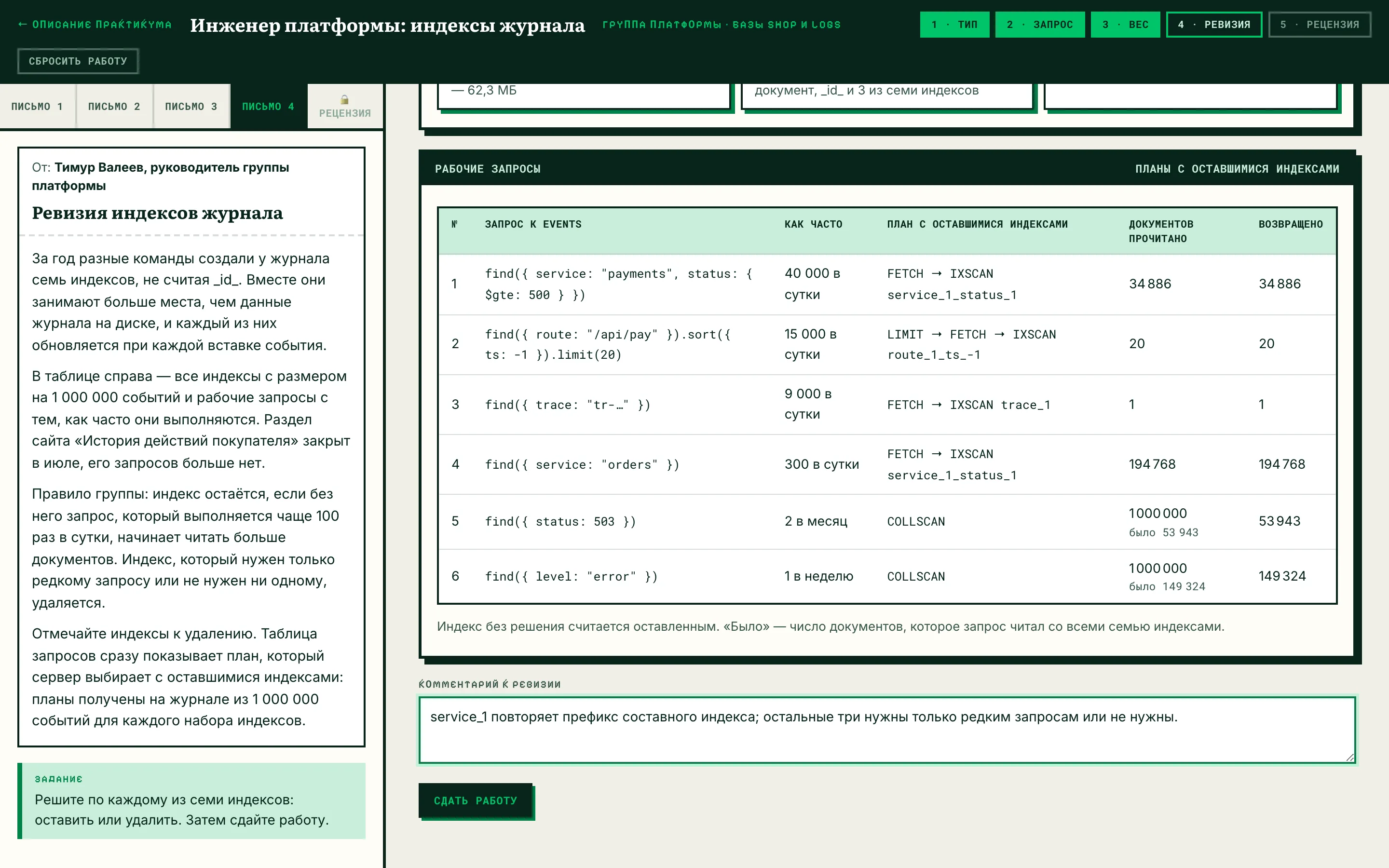Open the «Письмо 1» tab
The height and width of the screenshot is (868, 1389).
click(x=37, y=107)
